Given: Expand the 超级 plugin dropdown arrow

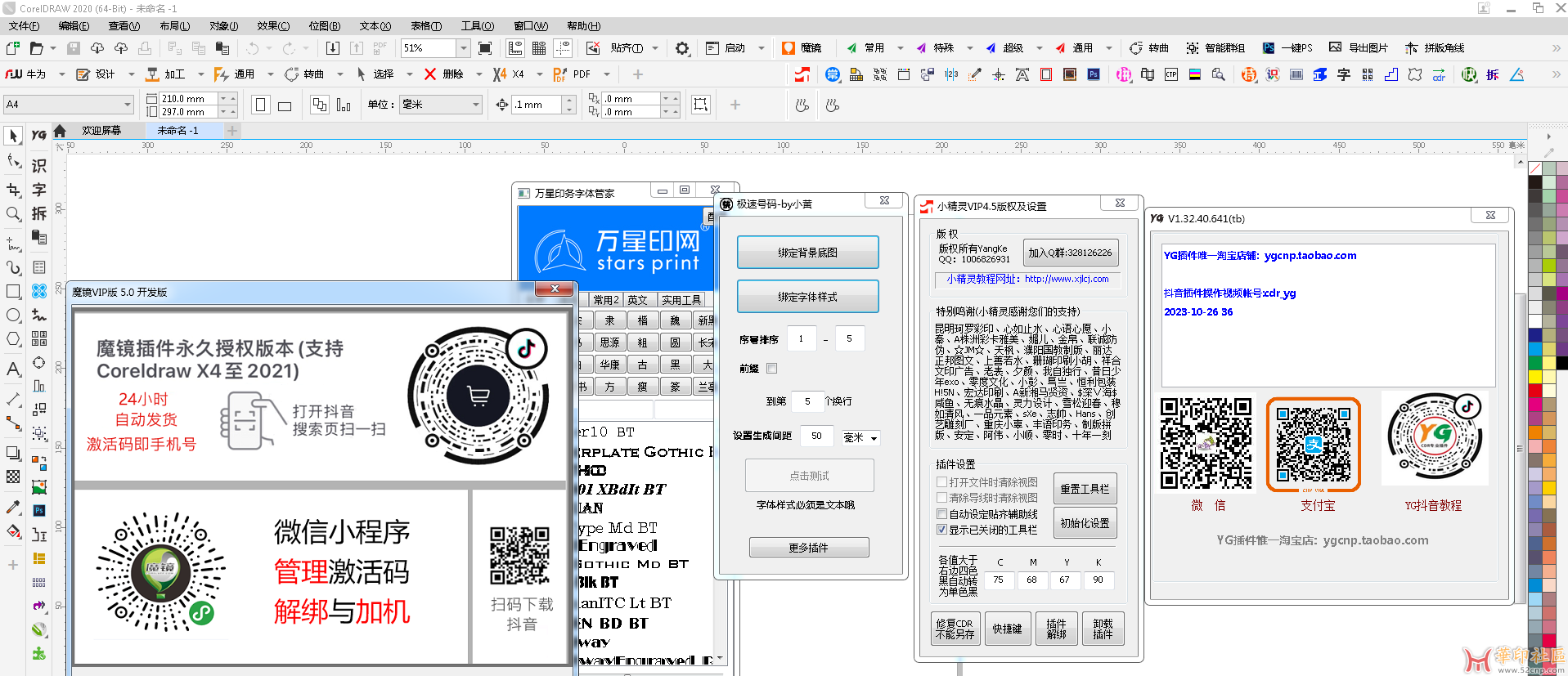Looking at the screenshot, I should (1039, 48).
